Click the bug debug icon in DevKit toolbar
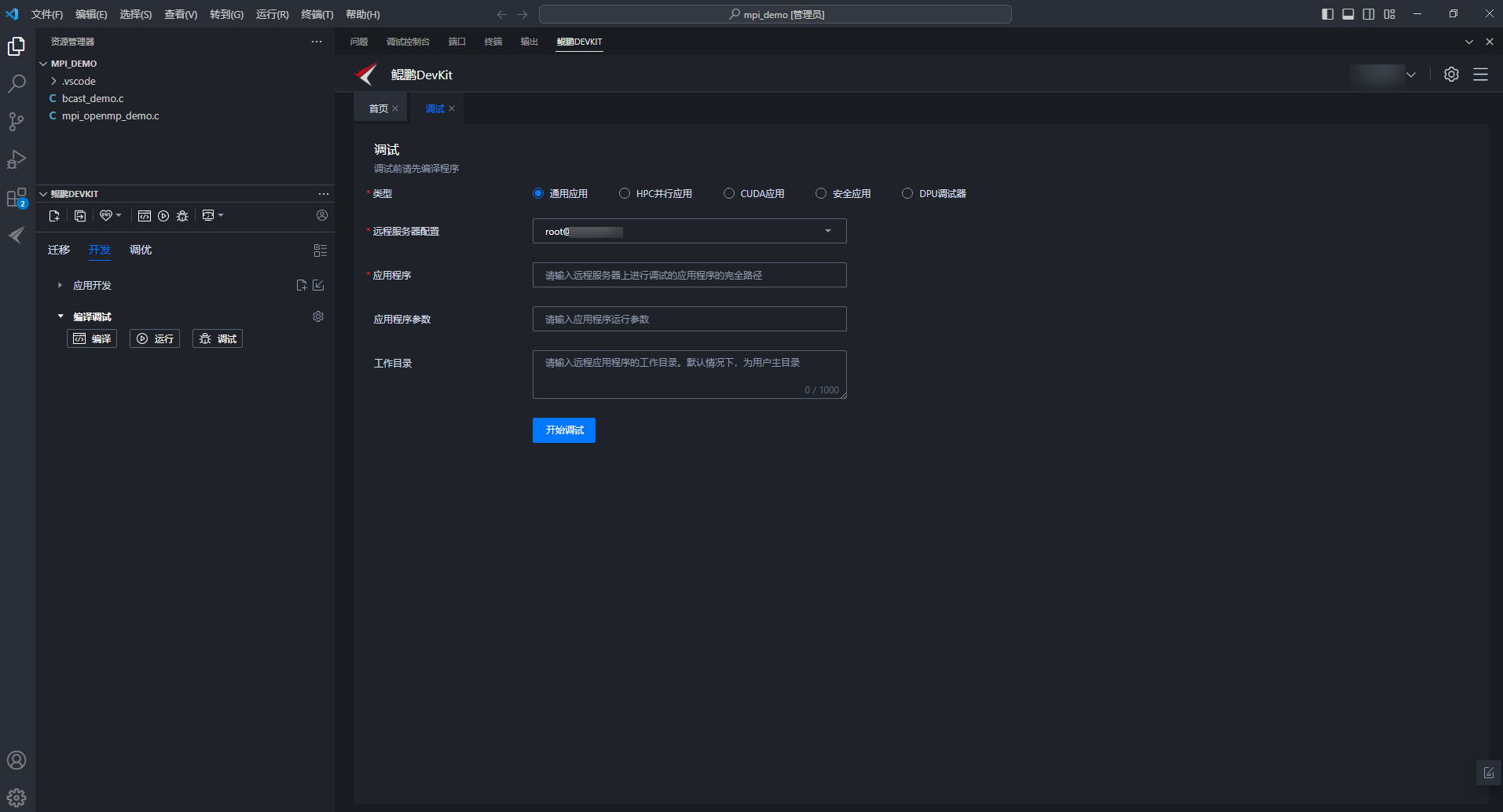 coord(182,215)
